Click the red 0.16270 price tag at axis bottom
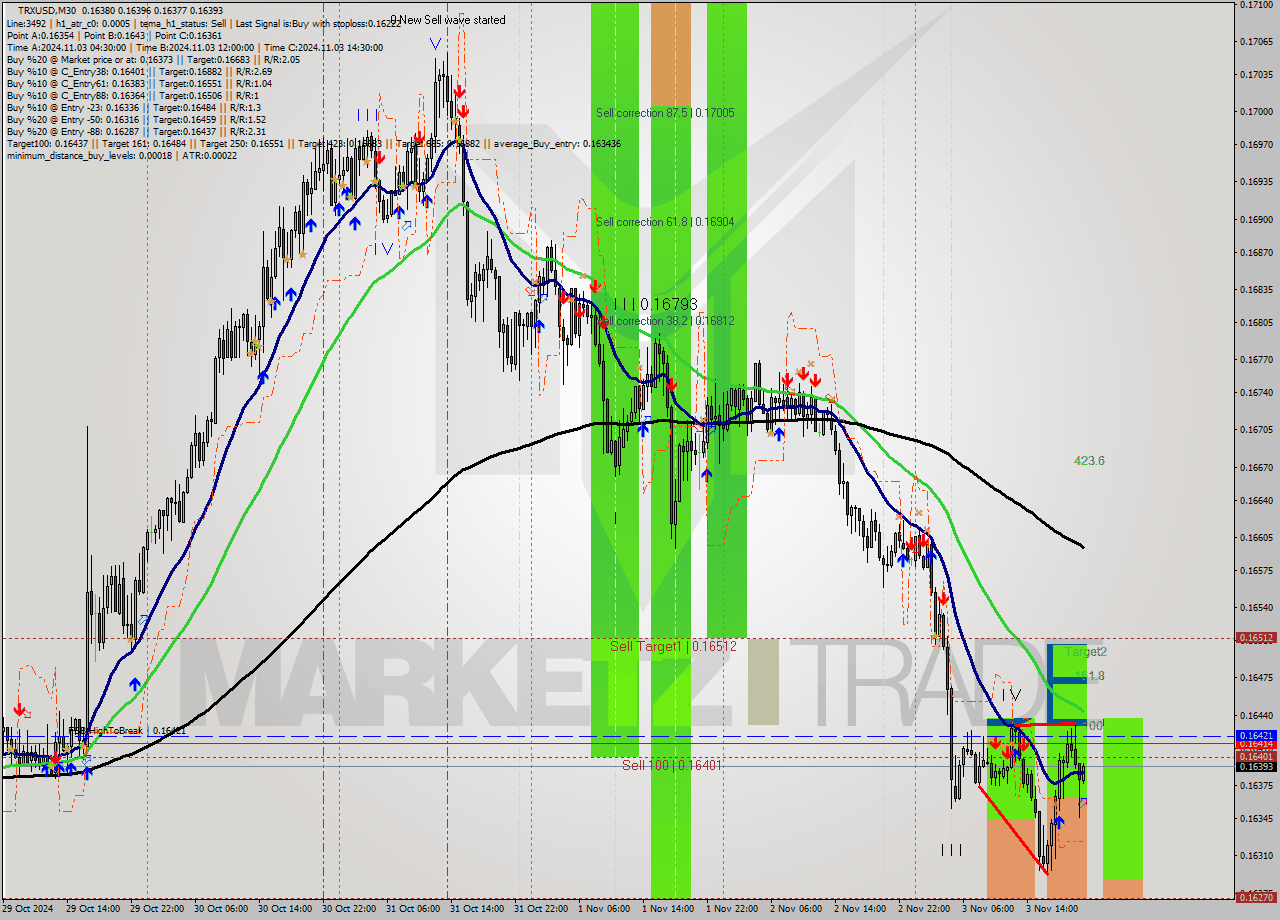The height and width of the screenshot is (920, 1280). (1256, 897)
